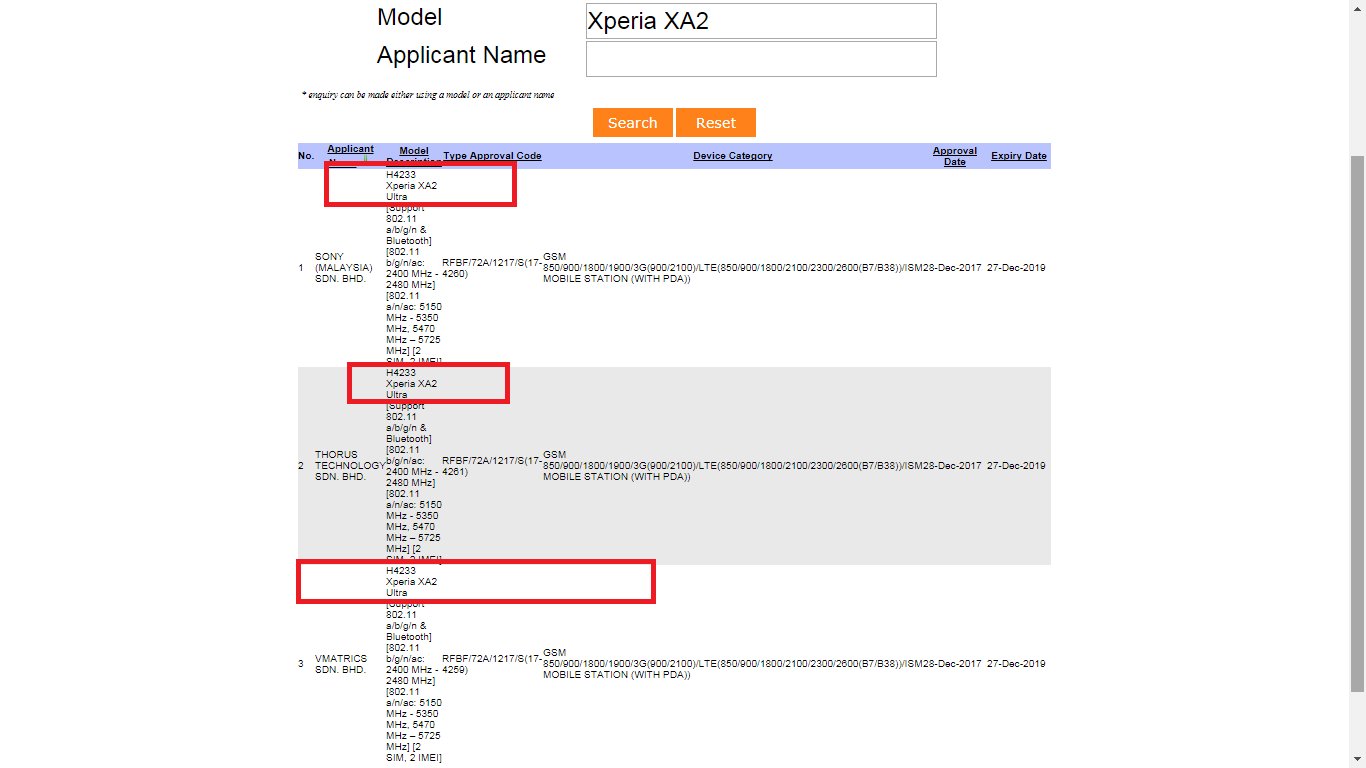Click the vertical scrollbar thumb
Screen dimensions: 1366x768
click(x=1357, y=424)
